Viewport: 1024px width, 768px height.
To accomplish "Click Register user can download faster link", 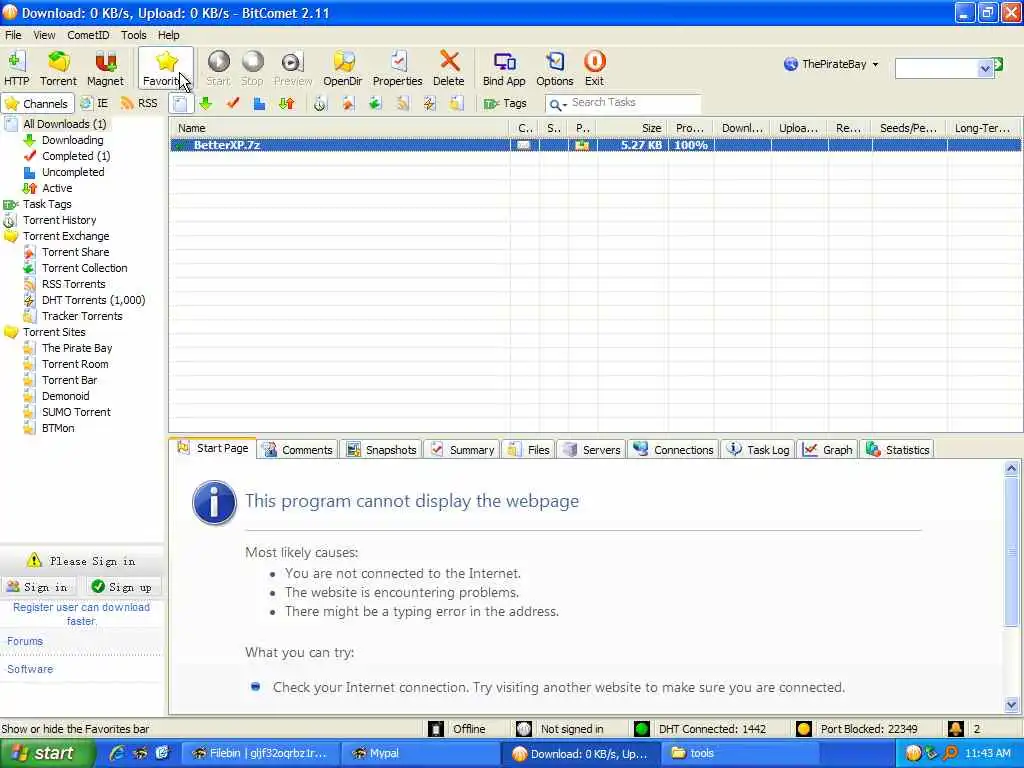I will point(81,614).
